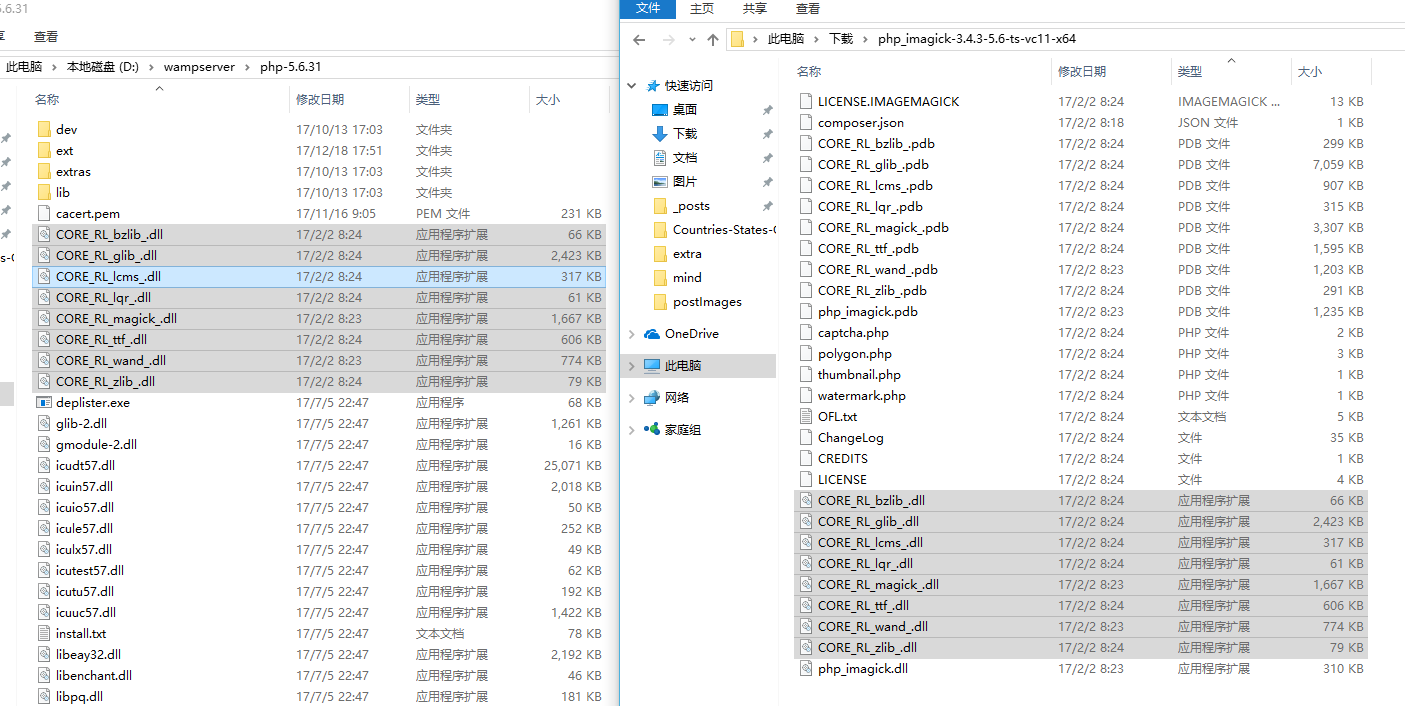Expand the OneDrive tree node
This screenshot has height=706, width=1405.
632,334
